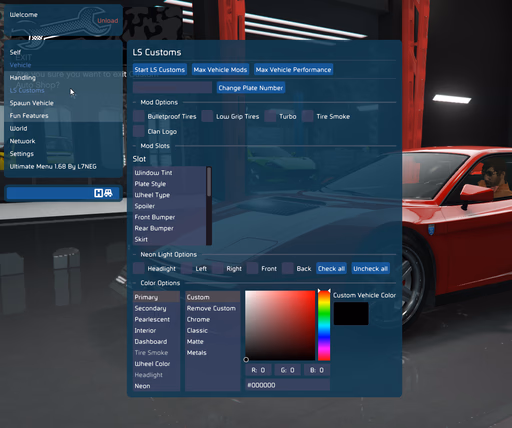Click the R value field
This screenshot has height=428, width=512.
click(258, 370)
